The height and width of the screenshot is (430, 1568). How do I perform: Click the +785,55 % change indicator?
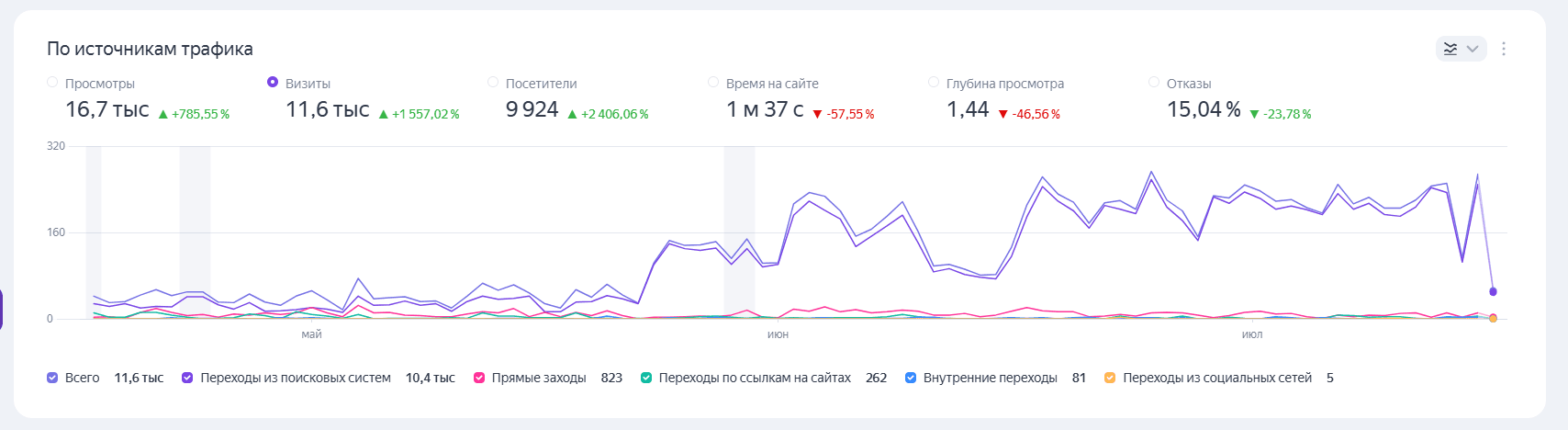(x=194, y=114)
